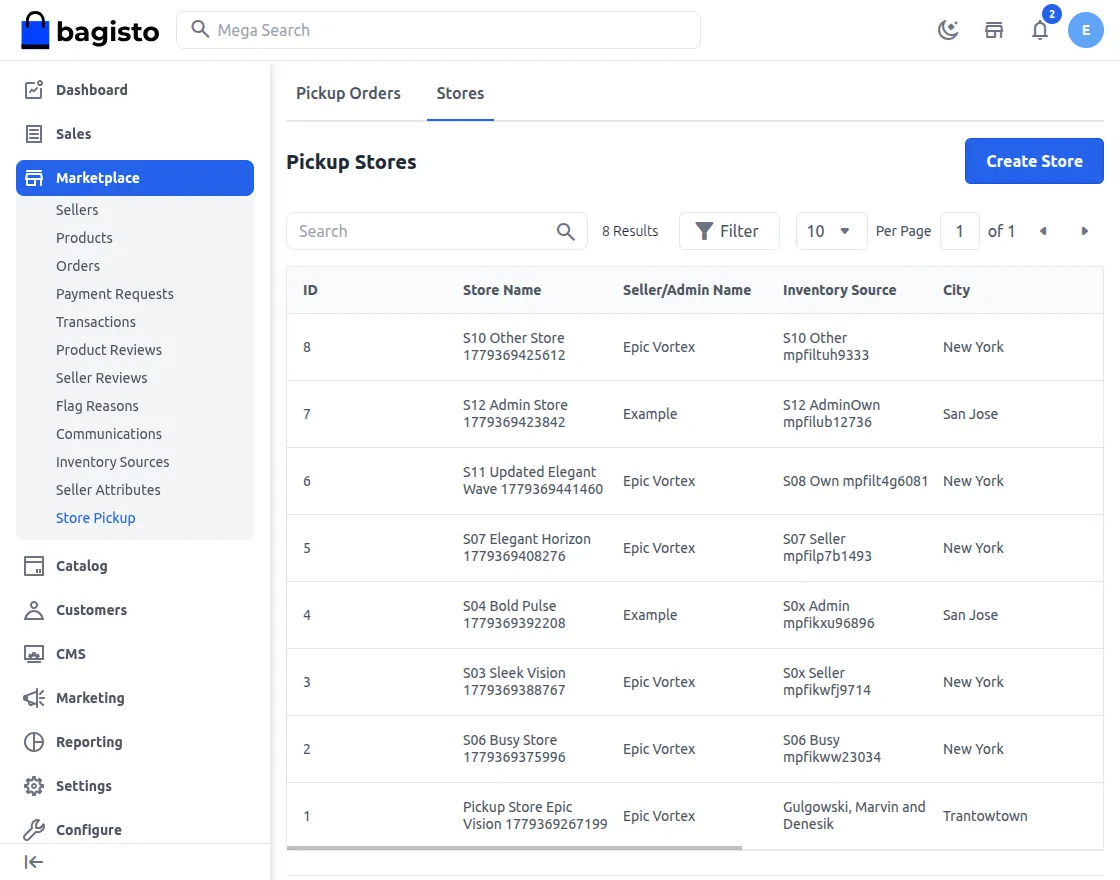Image resolution: width=1120 pixels, height=880 pixels.
Task: Click 'S10 Other Store 1779369425612' cell
Action: click(514, 346)
